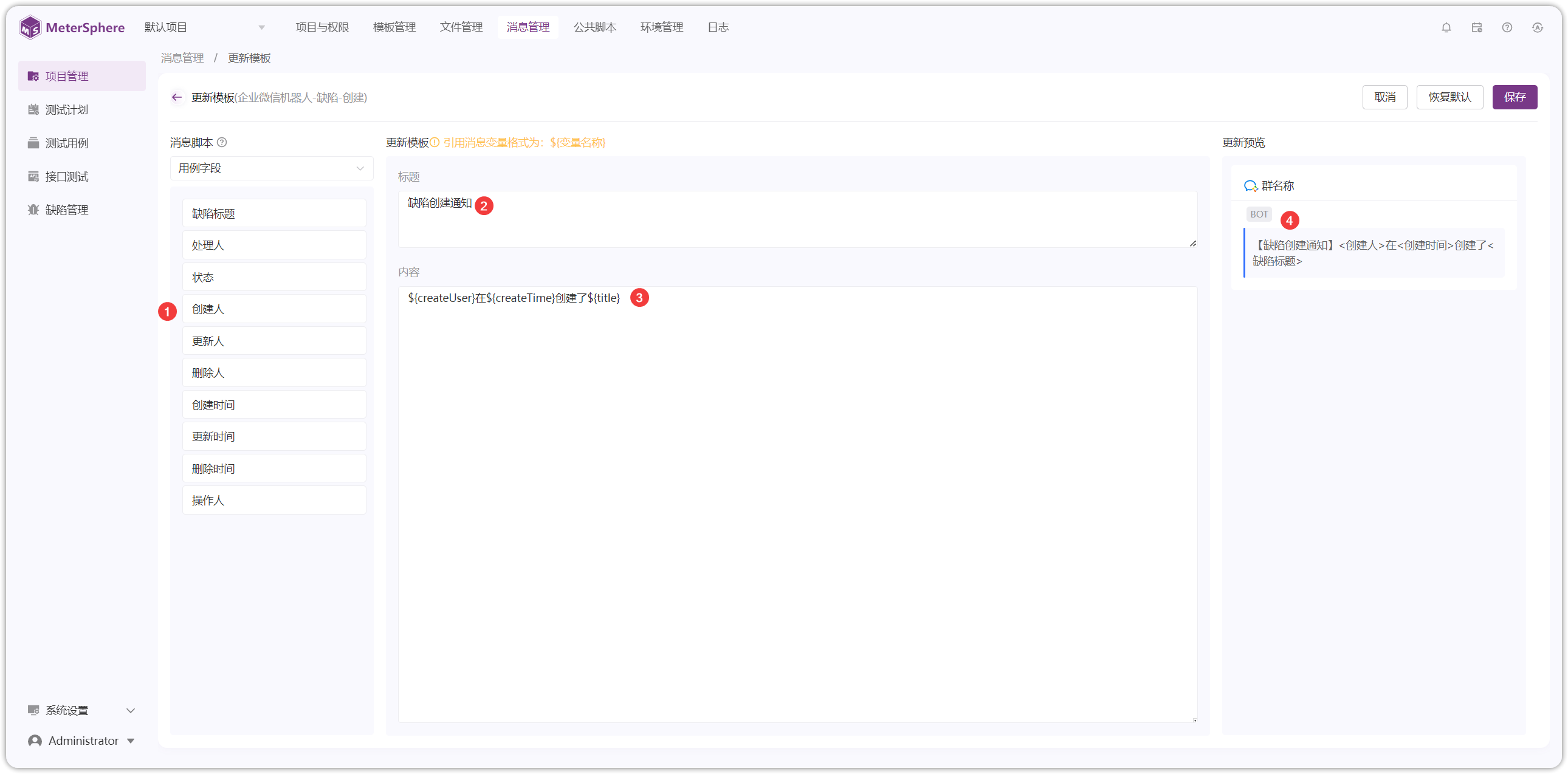Switch to 文件管理 tab

coord(461,27)
